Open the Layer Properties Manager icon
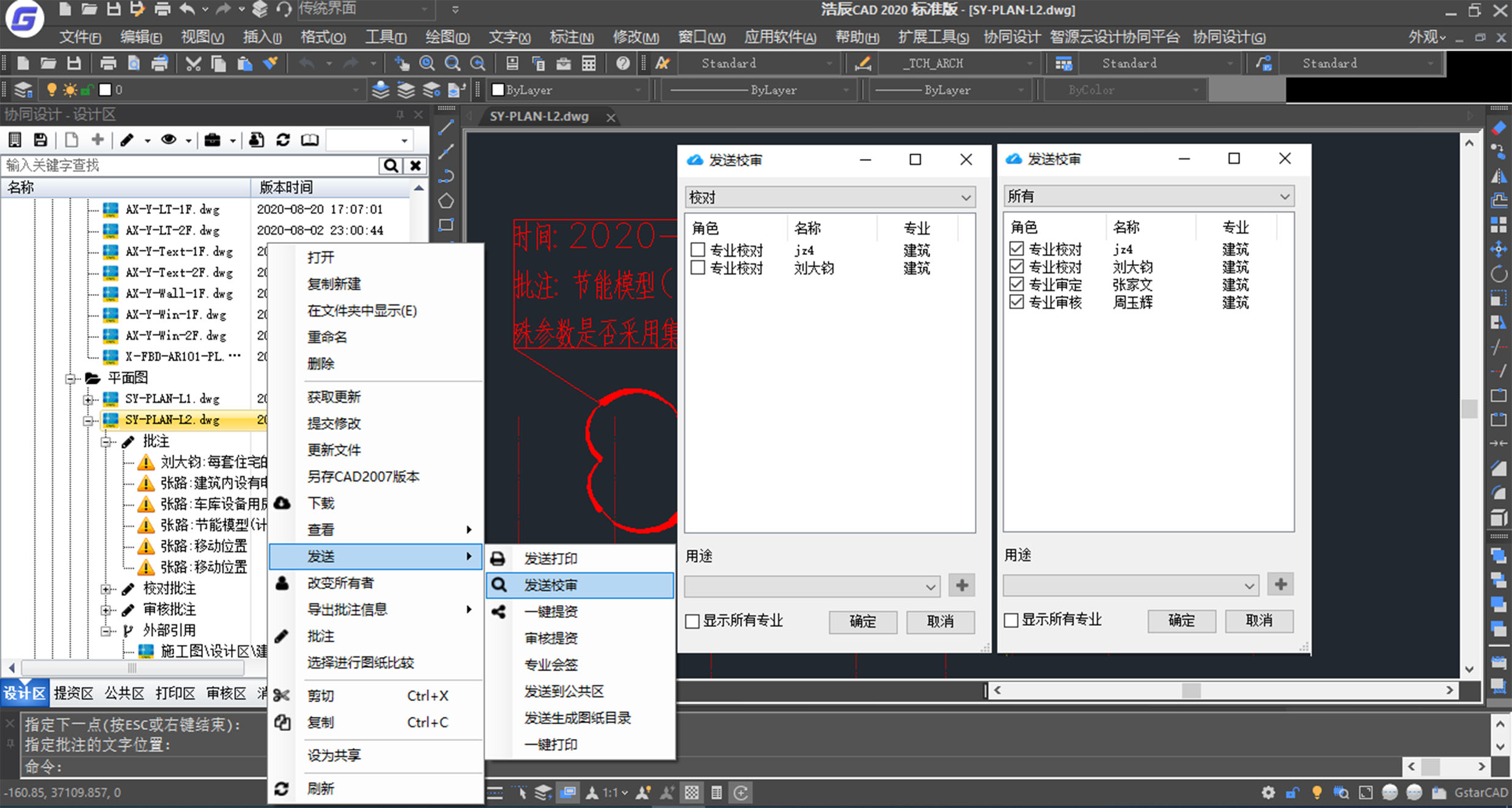The image size is (1512, 808). pos(23,90)
